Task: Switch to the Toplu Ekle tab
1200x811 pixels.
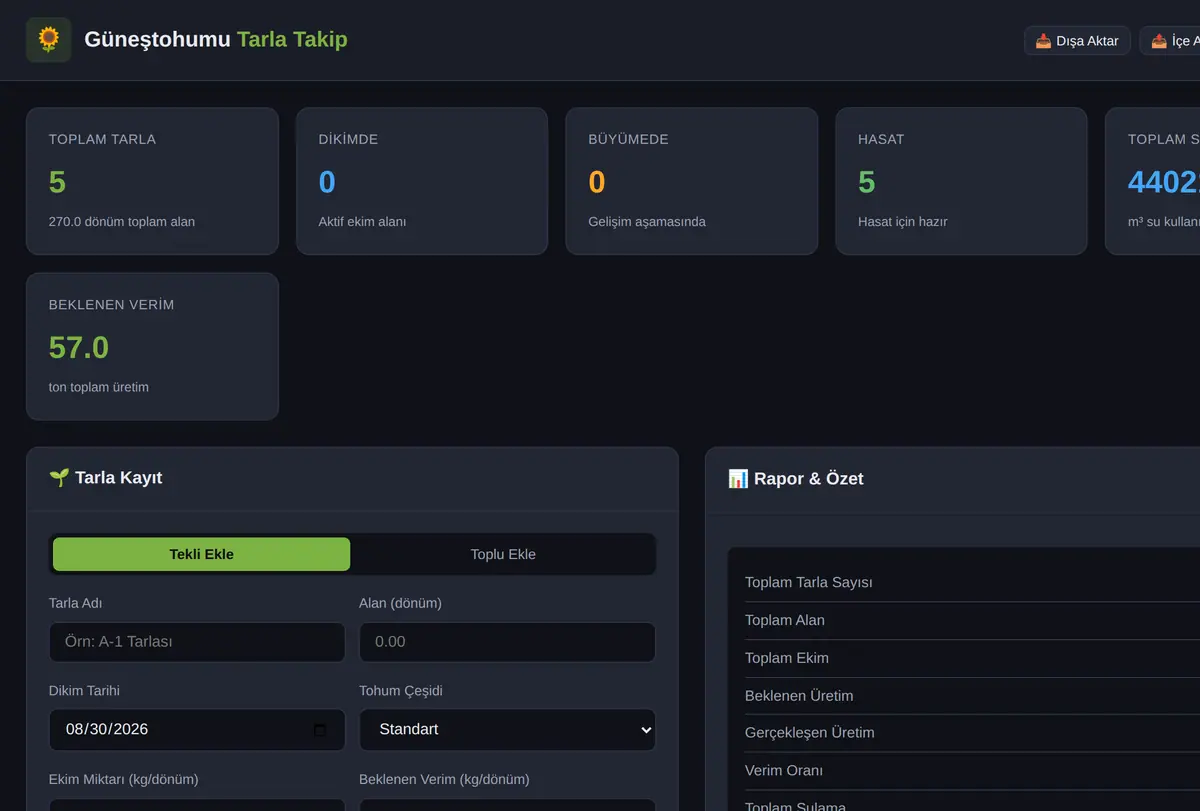Action: point(503,554)
